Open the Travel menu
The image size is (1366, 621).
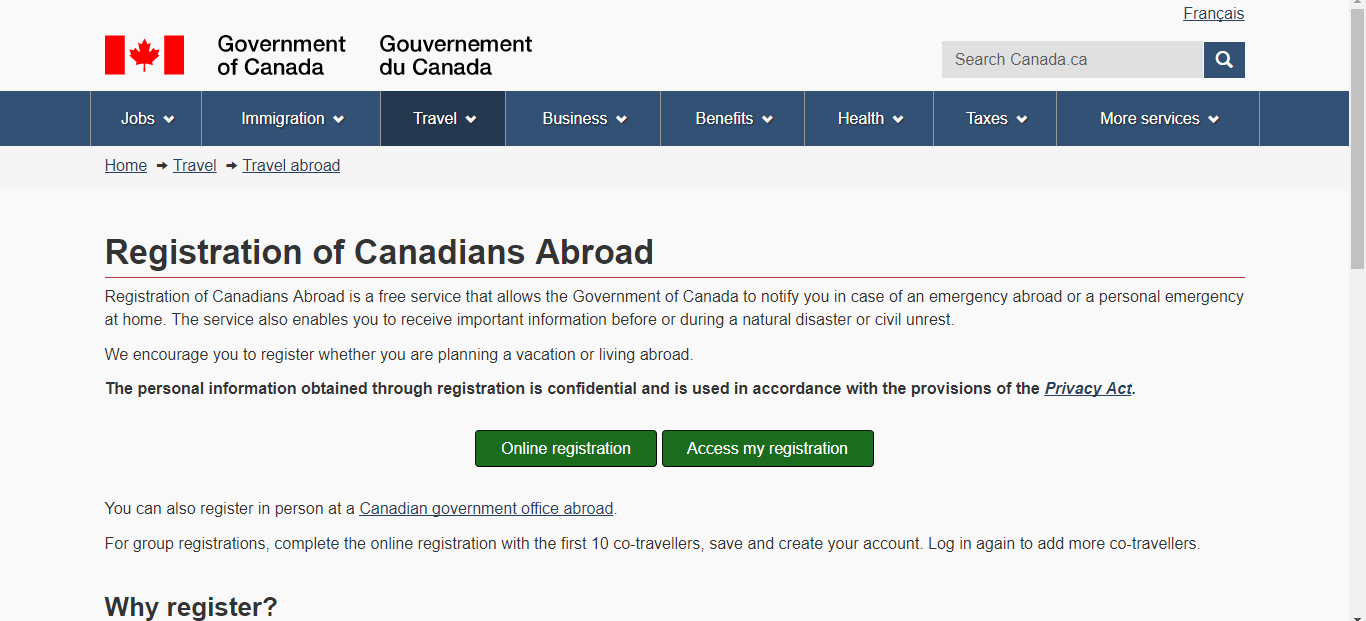pyautogui.click(x=443, y=119)
